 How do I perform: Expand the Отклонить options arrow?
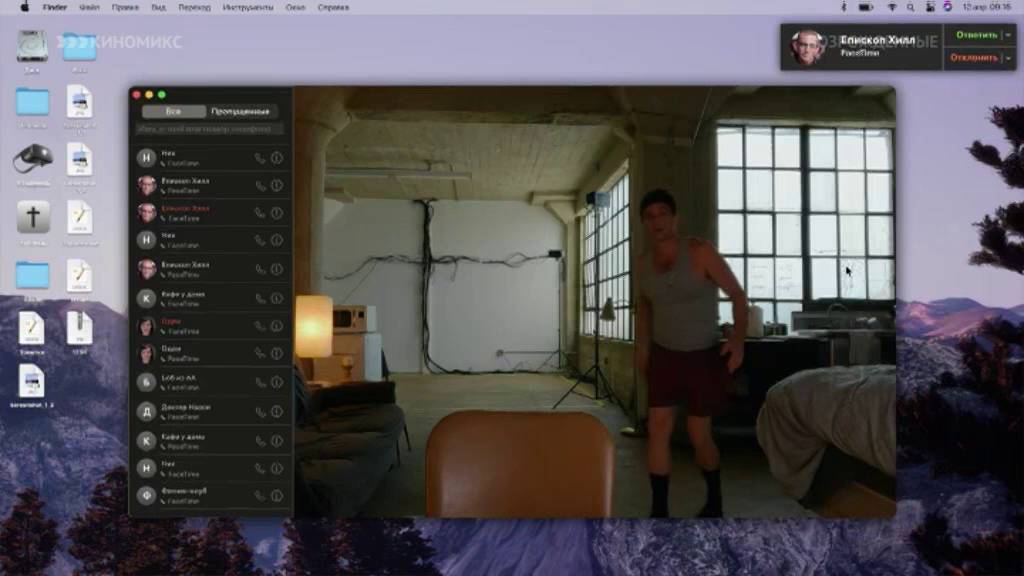(1009, 58)
